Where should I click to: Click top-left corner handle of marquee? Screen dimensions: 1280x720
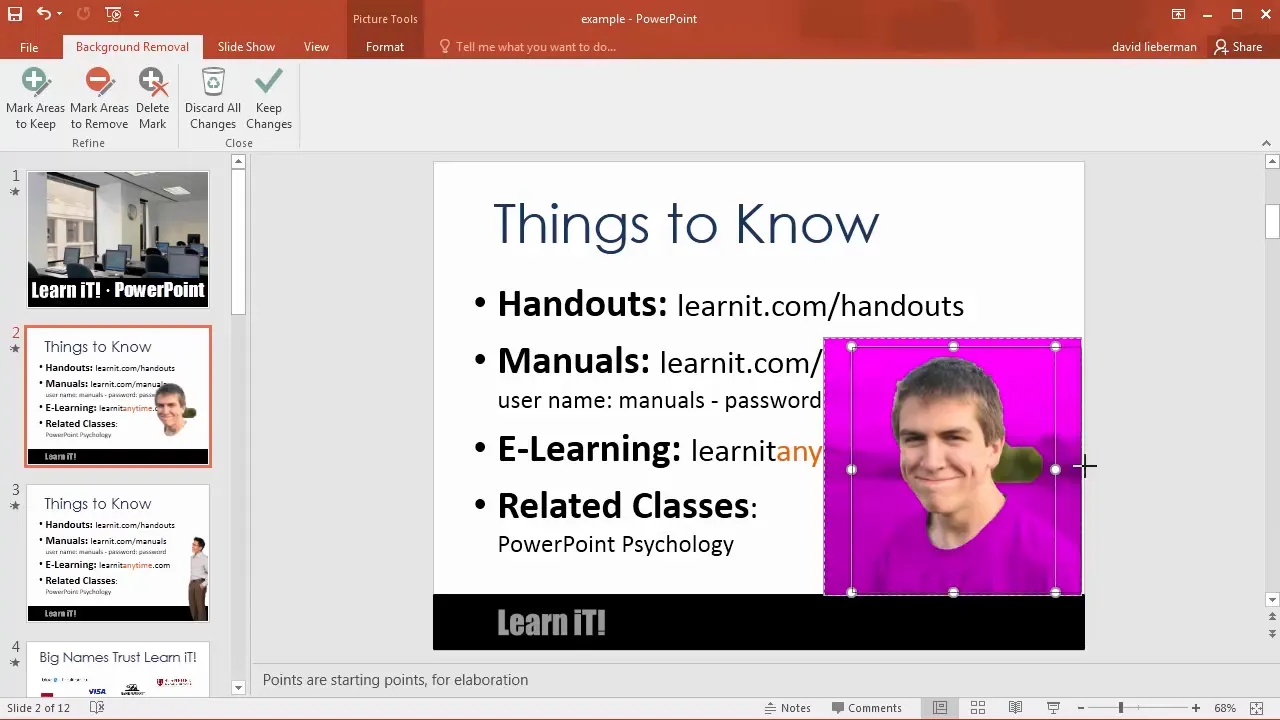pyautogui.click(x=851, y=347)
